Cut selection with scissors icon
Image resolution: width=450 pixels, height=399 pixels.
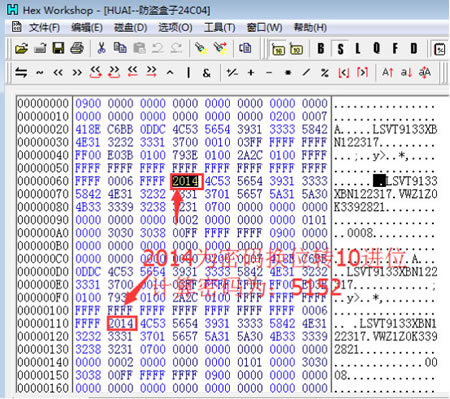pyautogui.click(x=101, y=49)
